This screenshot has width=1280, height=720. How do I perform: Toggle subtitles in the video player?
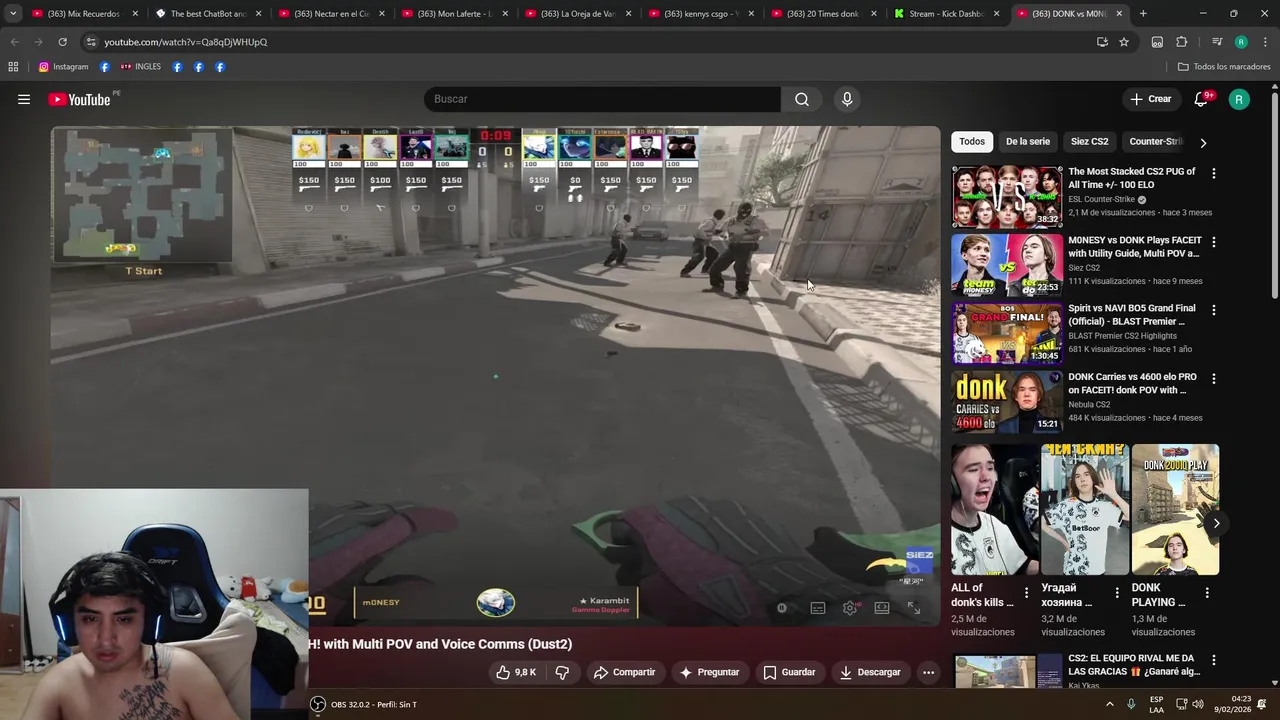point(818,608)
